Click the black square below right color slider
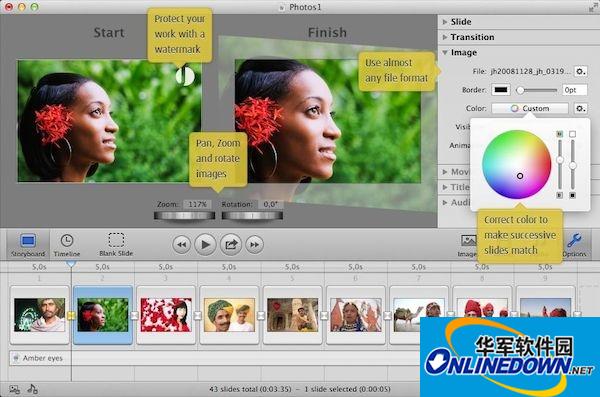The width and height of the screenshot is (600, 397). point(572,195)
